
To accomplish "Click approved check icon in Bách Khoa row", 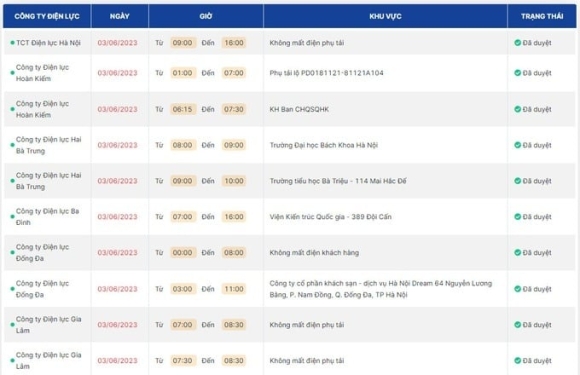I will click(x=517, y=145).
